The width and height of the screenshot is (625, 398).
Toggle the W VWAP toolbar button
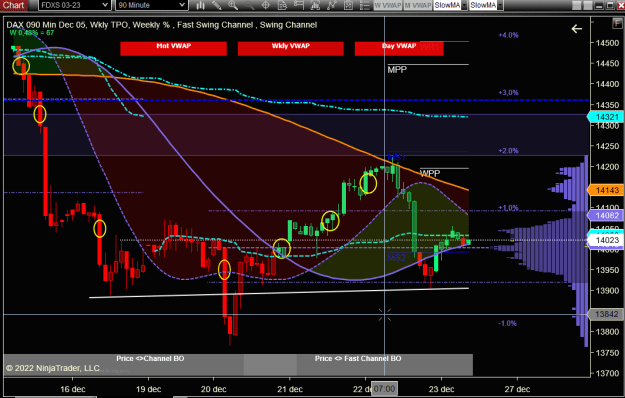387,5
